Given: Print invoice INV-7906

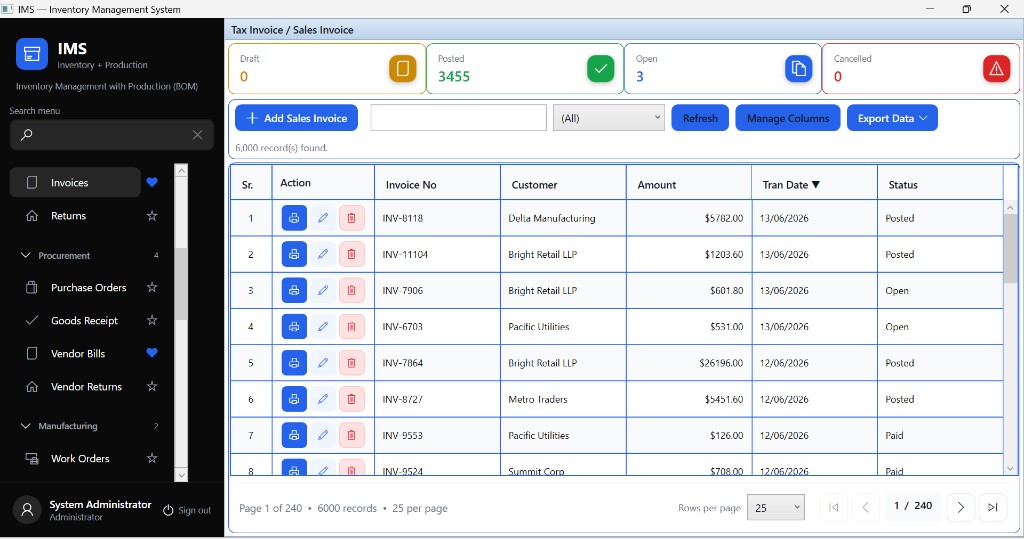Looking at the screenshot, I should [x=294, y=290].
